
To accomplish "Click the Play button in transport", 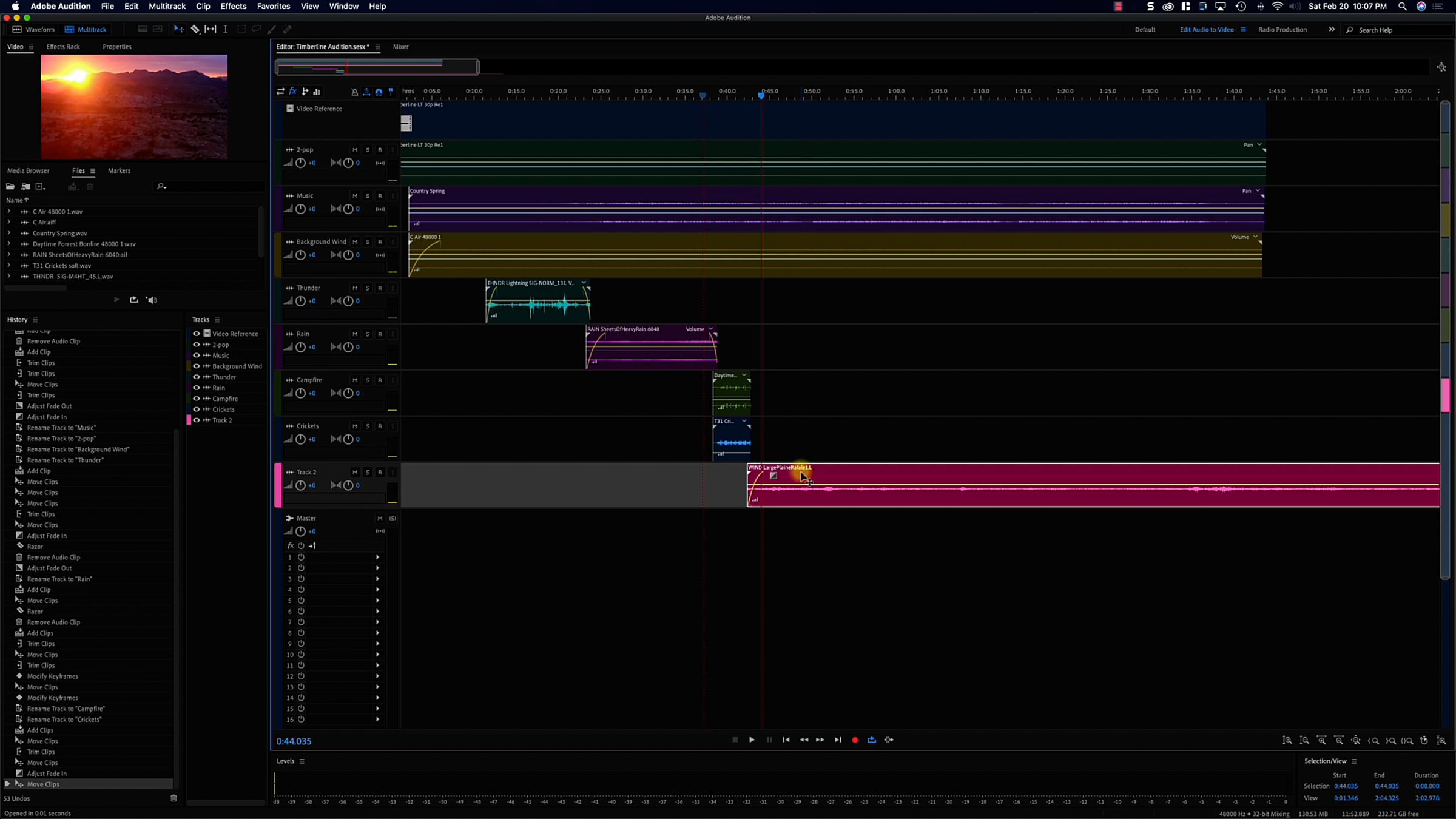I will 752,740.
